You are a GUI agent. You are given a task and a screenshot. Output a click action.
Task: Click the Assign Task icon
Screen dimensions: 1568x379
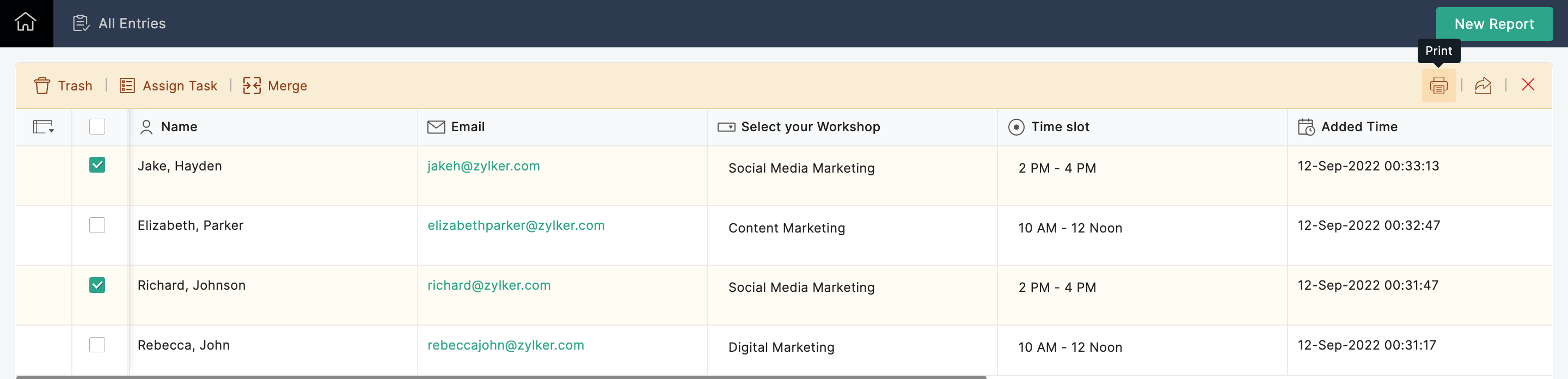tap(127, 86)
